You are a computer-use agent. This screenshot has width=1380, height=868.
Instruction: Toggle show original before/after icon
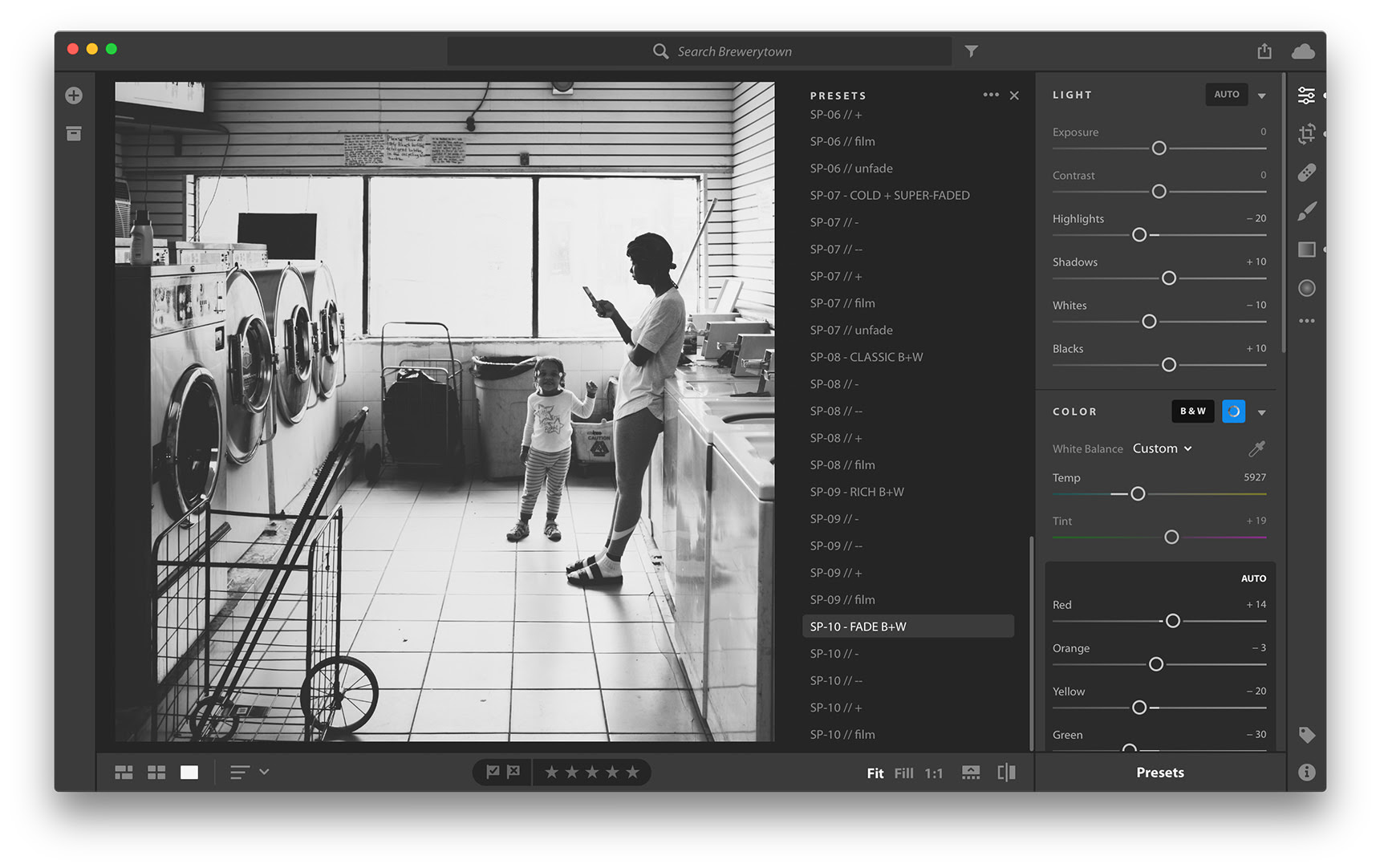point(1006,773)
